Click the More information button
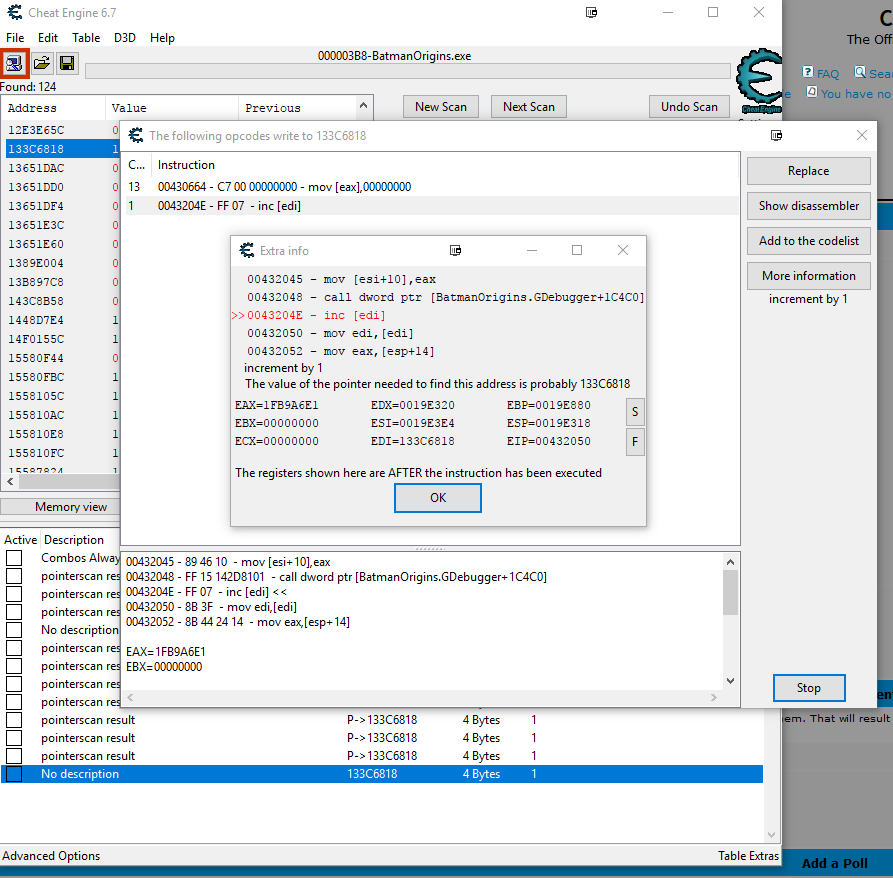The height and width of the screenshot is (878, 893). [809, 276]
